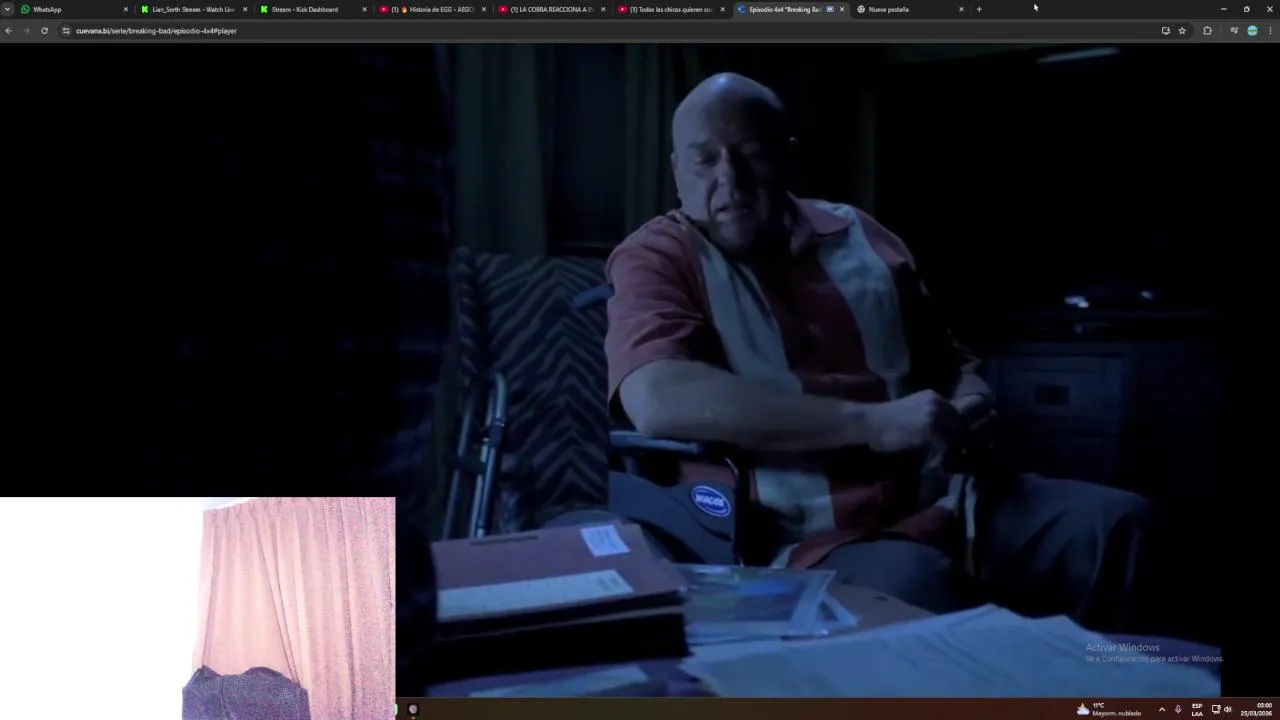View site information icon in address bar
The image size is (1280, 720).
click(66, 31)
